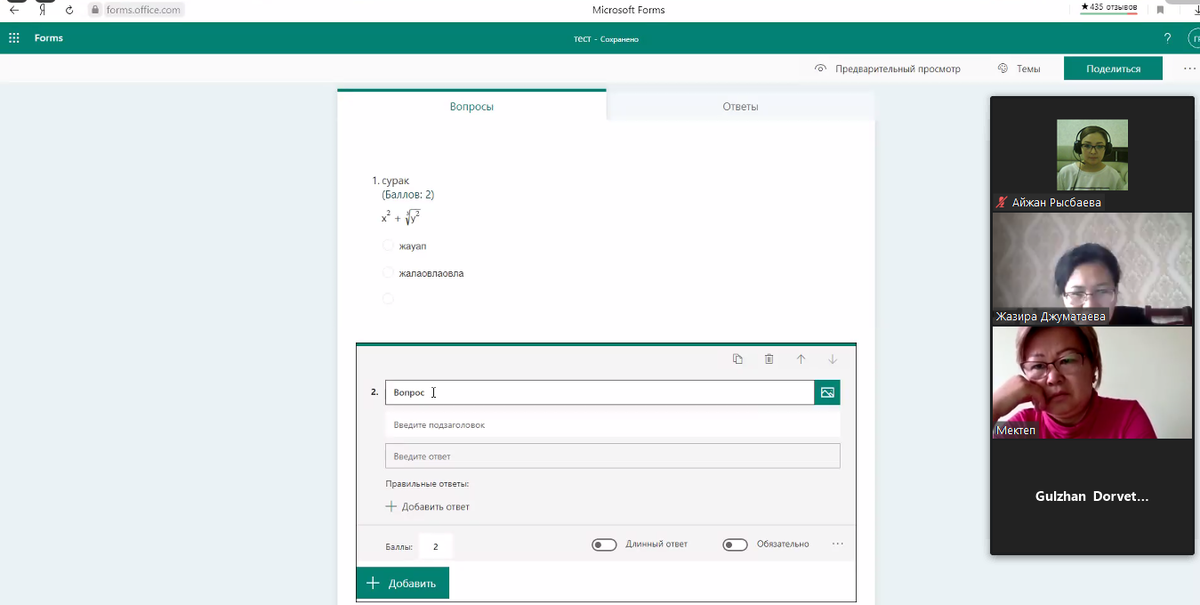The image size is (1200, 605).
Task: Move question 2 down with the arrow
Action: [832, 359]
